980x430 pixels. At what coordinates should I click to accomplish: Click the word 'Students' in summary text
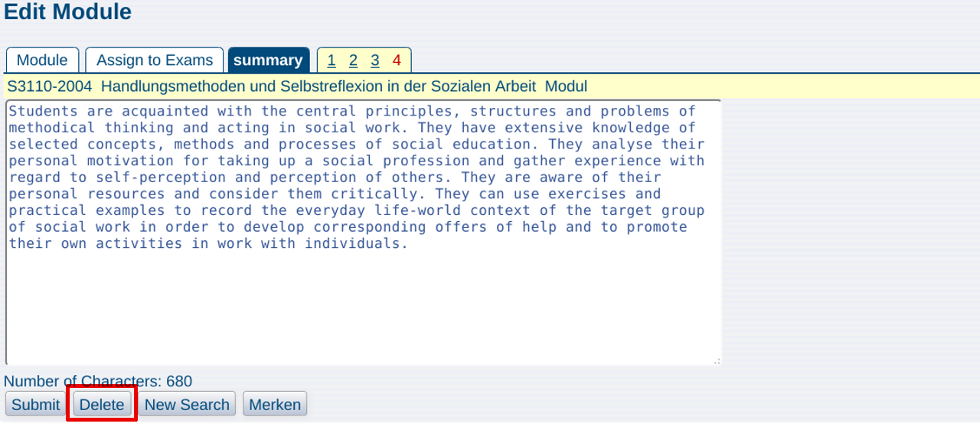43,111
